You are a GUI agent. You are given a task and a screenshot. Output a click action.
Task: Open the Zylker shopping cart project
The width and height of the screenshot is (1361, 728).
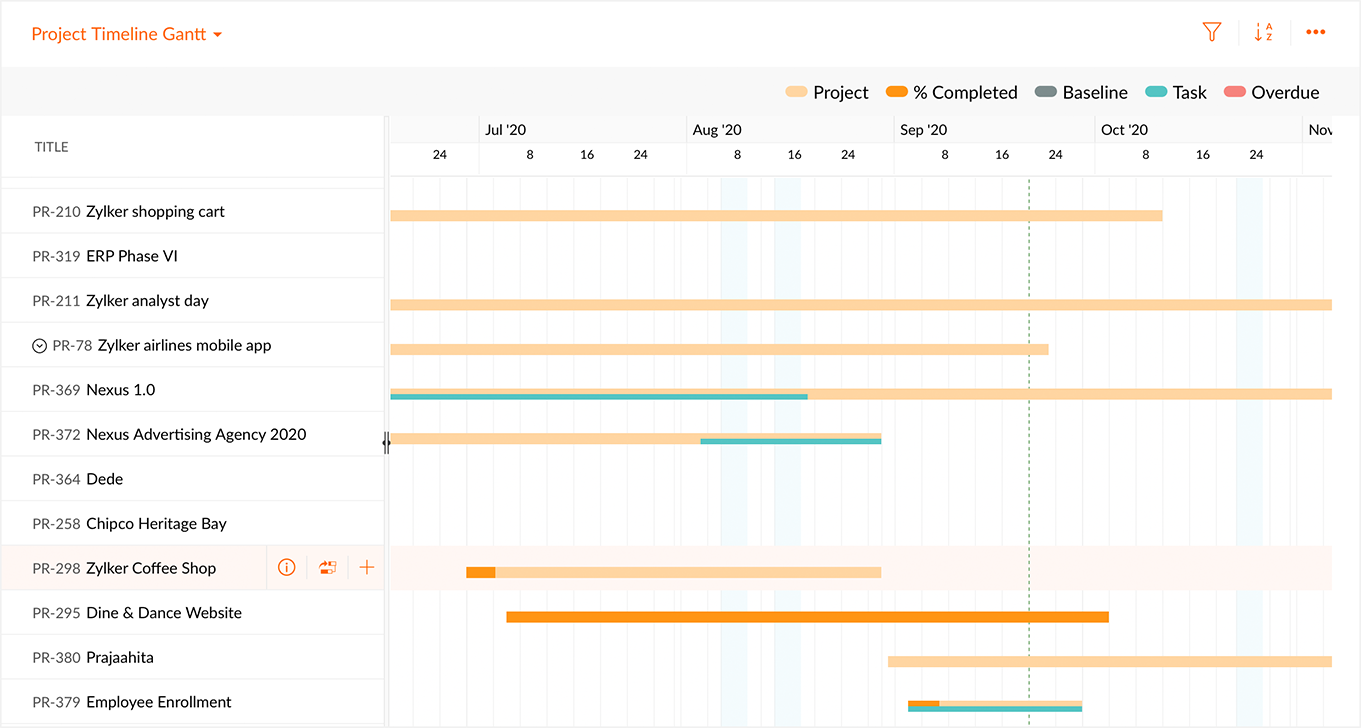[x=153, y=211]
